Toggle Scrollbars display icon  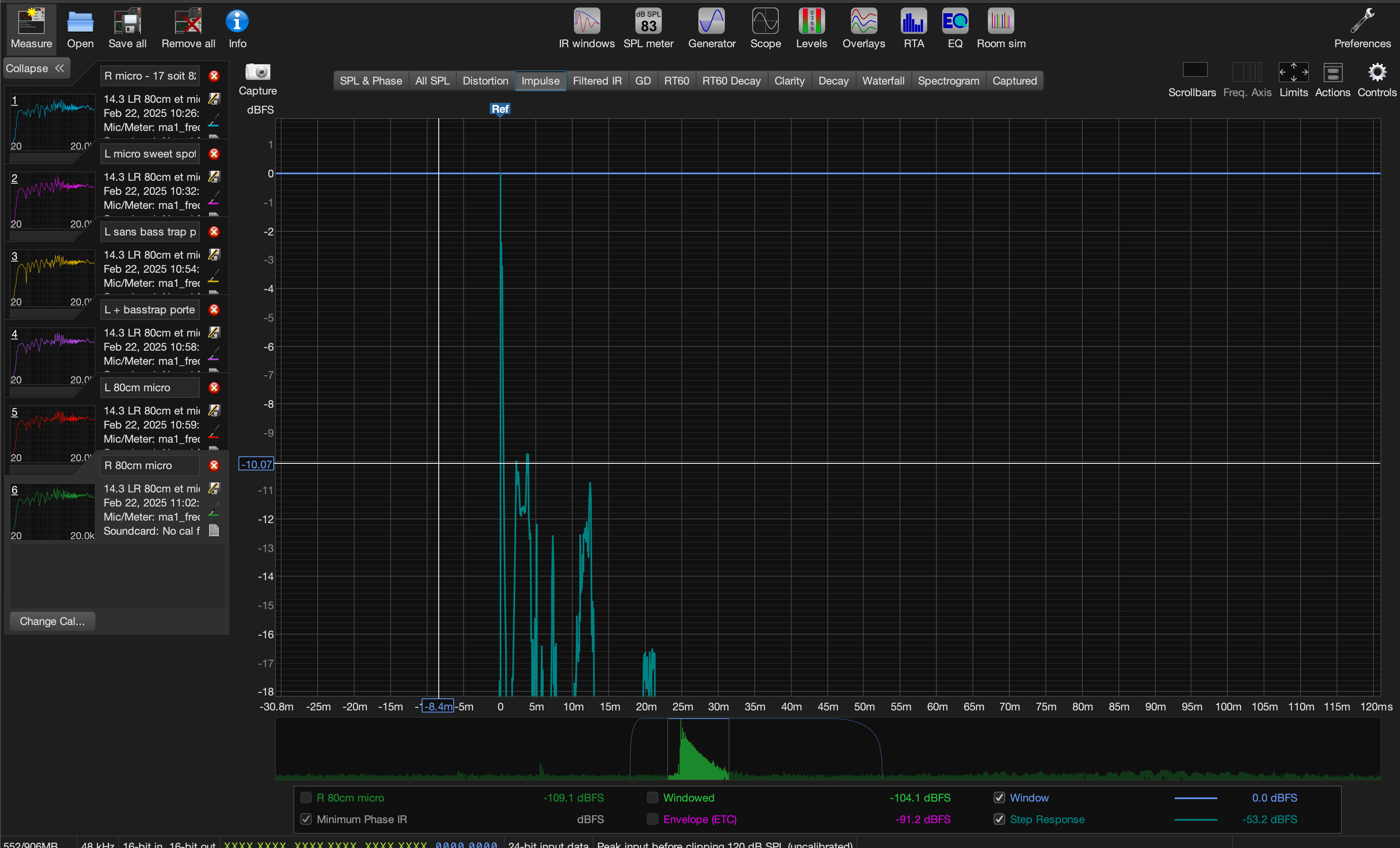1194,70
